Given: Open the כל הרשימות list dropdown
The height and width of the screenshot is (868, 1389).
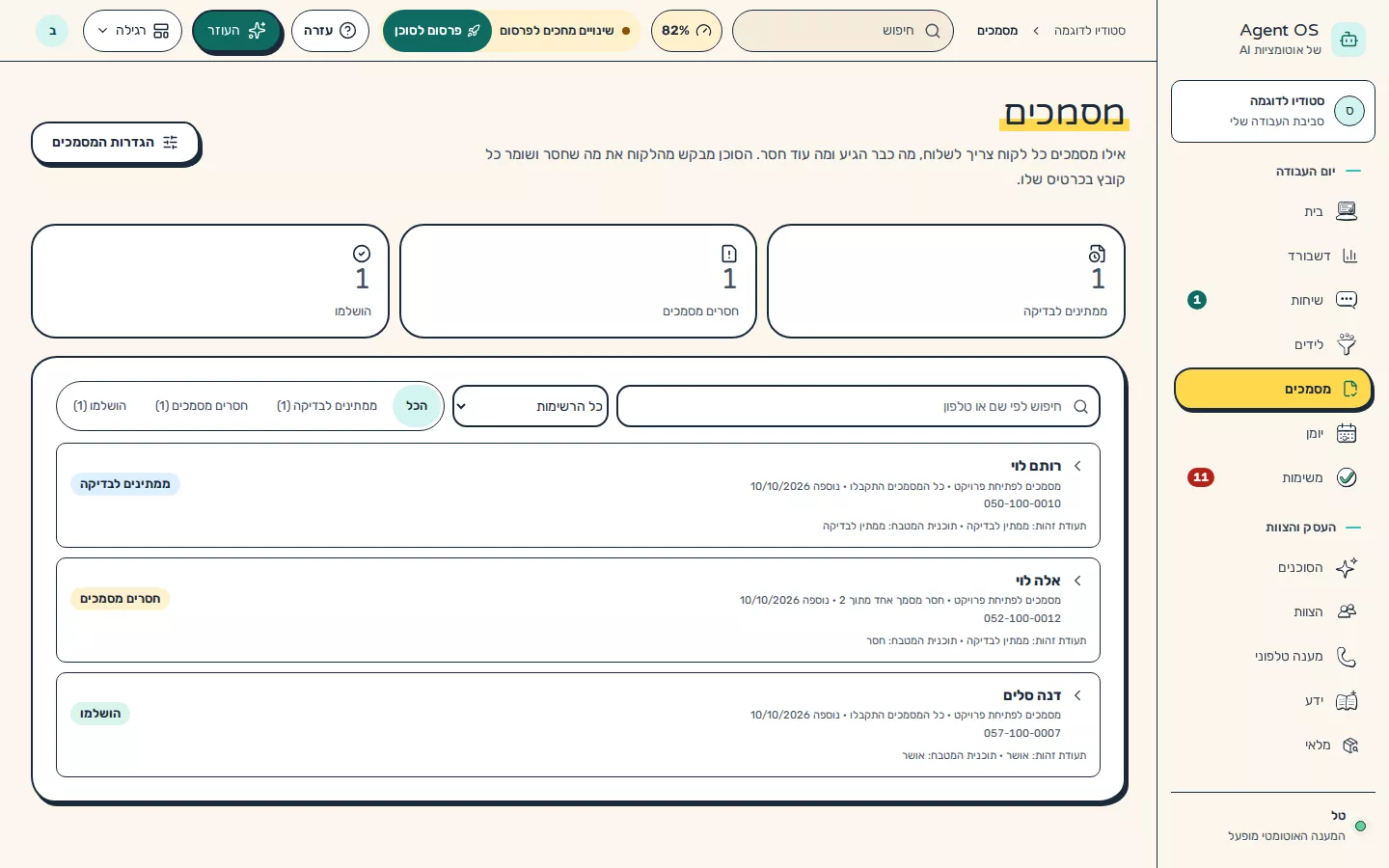Looking at the screenshot, I should [531, 406].
